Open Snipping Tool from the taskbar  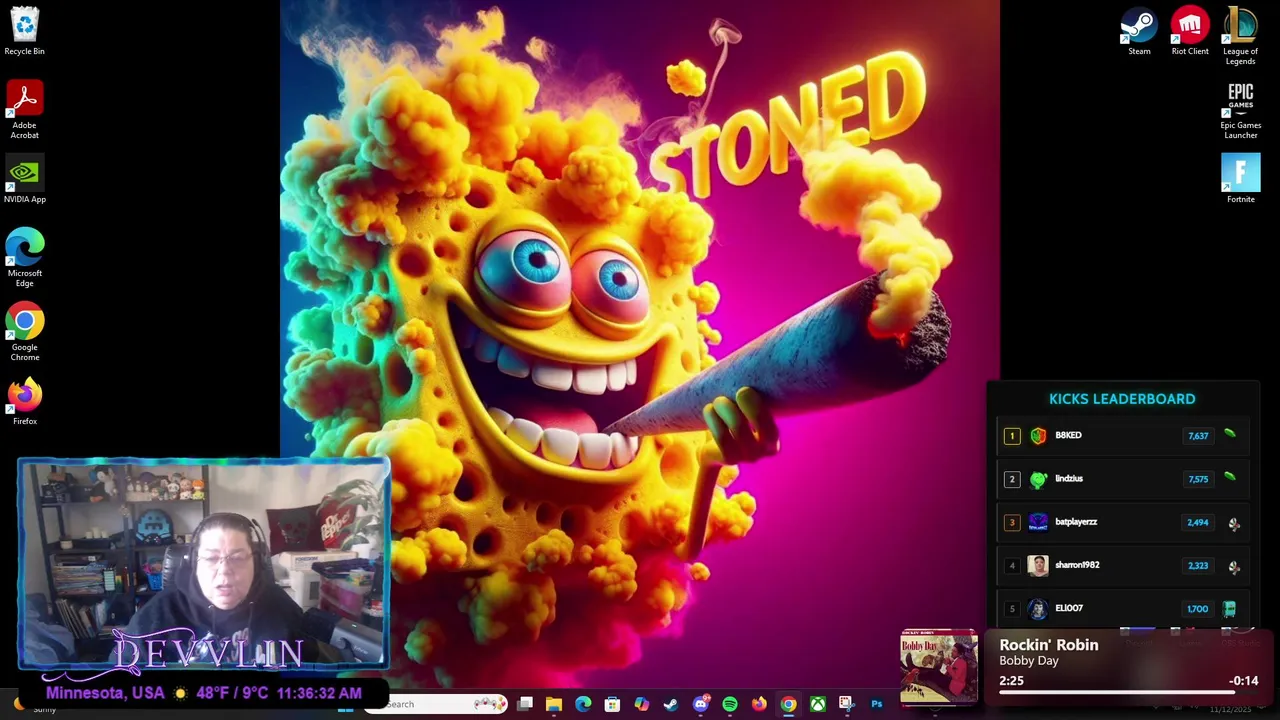(846, 704)
